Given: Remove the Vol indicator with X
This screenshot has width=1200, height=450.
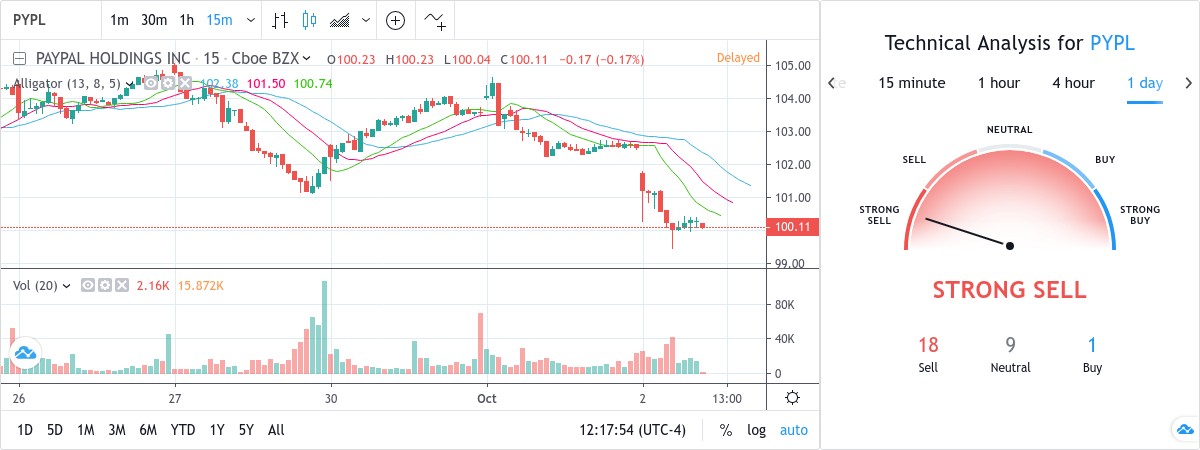Looking at the screenshot, I should (121, 286).
